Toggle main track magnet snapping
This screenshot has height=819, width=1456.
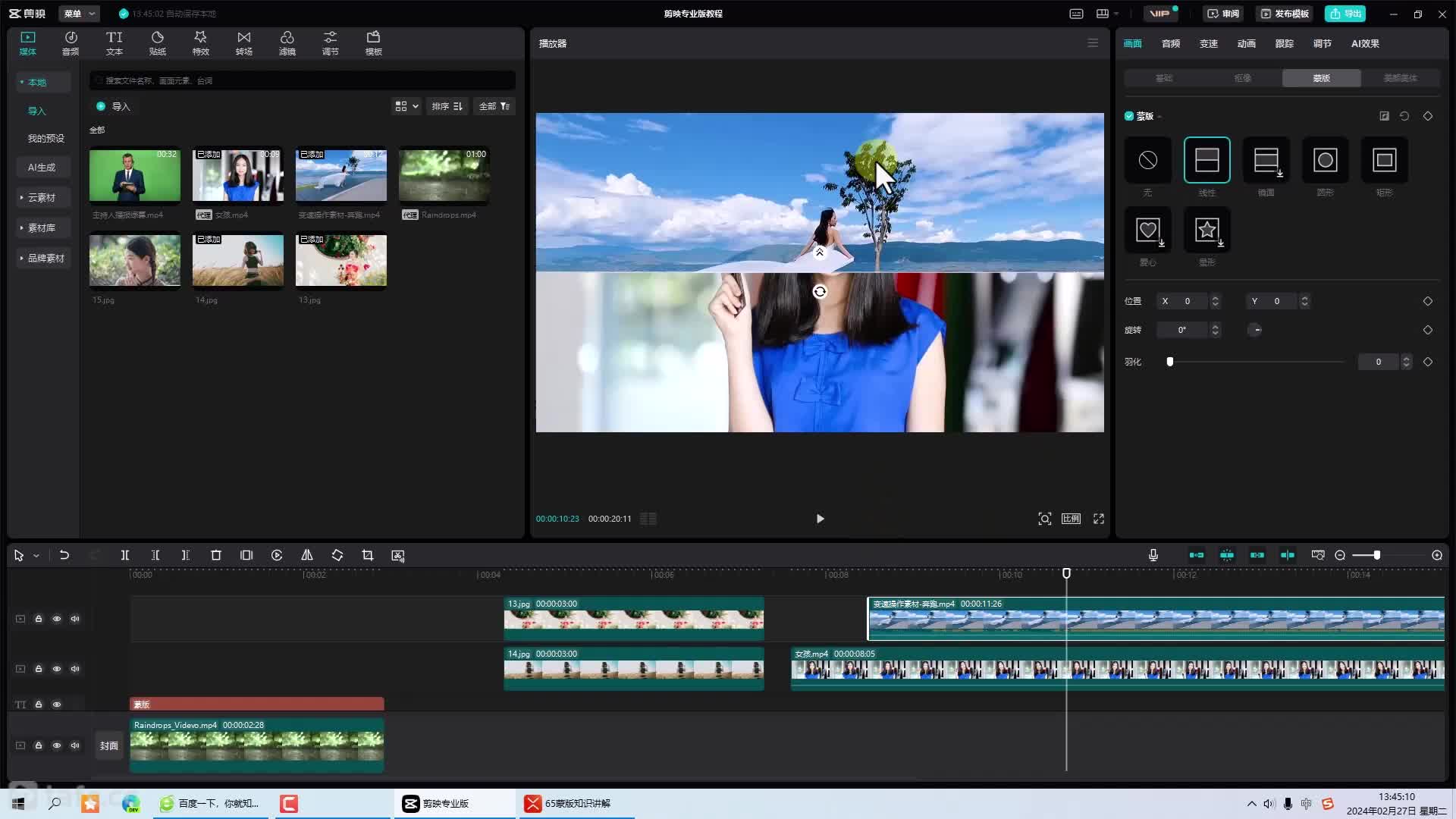[1197, 555]
